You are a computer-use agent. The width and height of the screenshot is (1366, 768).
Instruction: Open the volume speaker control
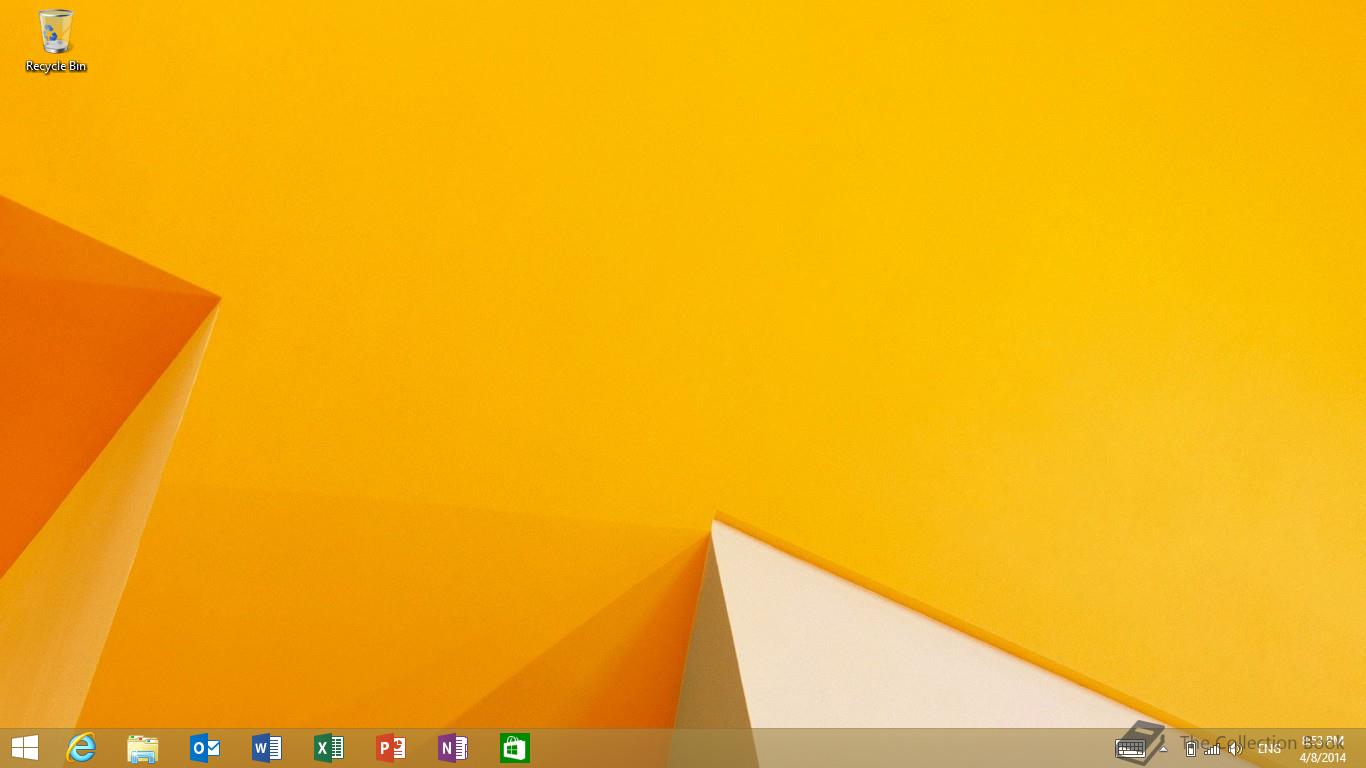click(x=1235, y=748)
